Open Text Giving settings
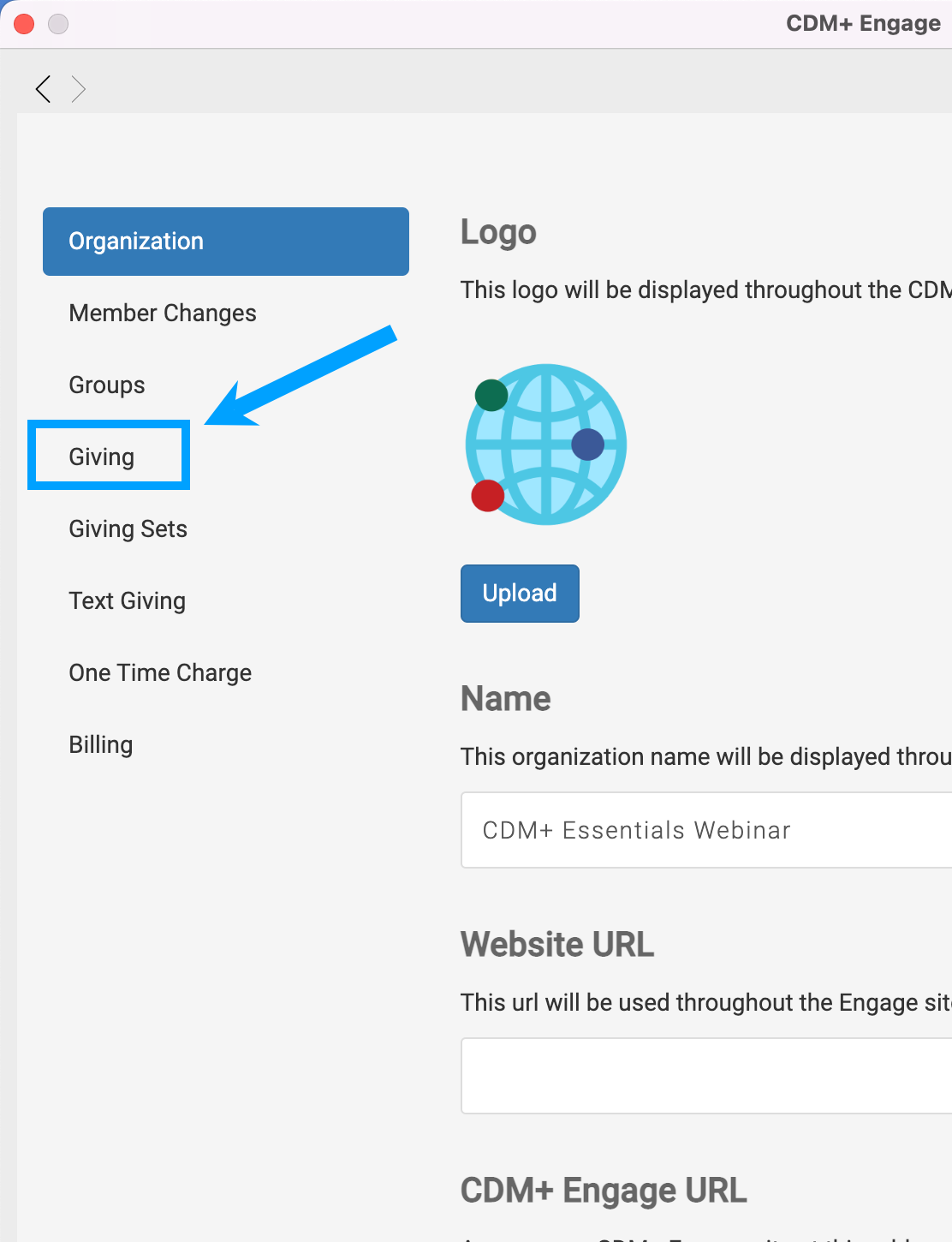The image size is (952, 1242). [x=128, y=601]
